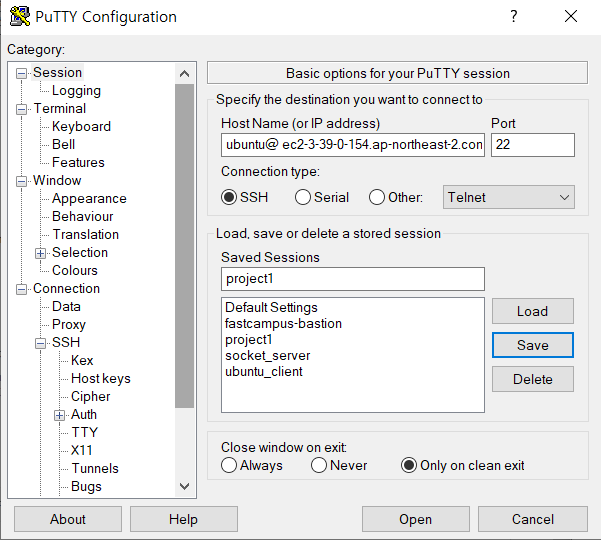Choose Always for close window on exit
601x540 pixels.
[229, 465]
